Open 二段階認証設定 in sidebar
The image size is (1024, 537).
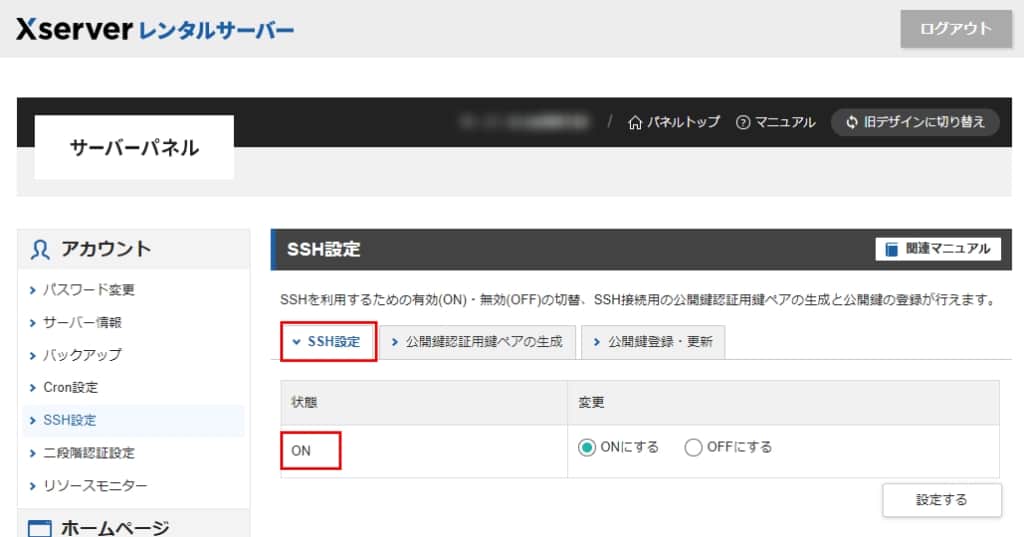(89, 453)
